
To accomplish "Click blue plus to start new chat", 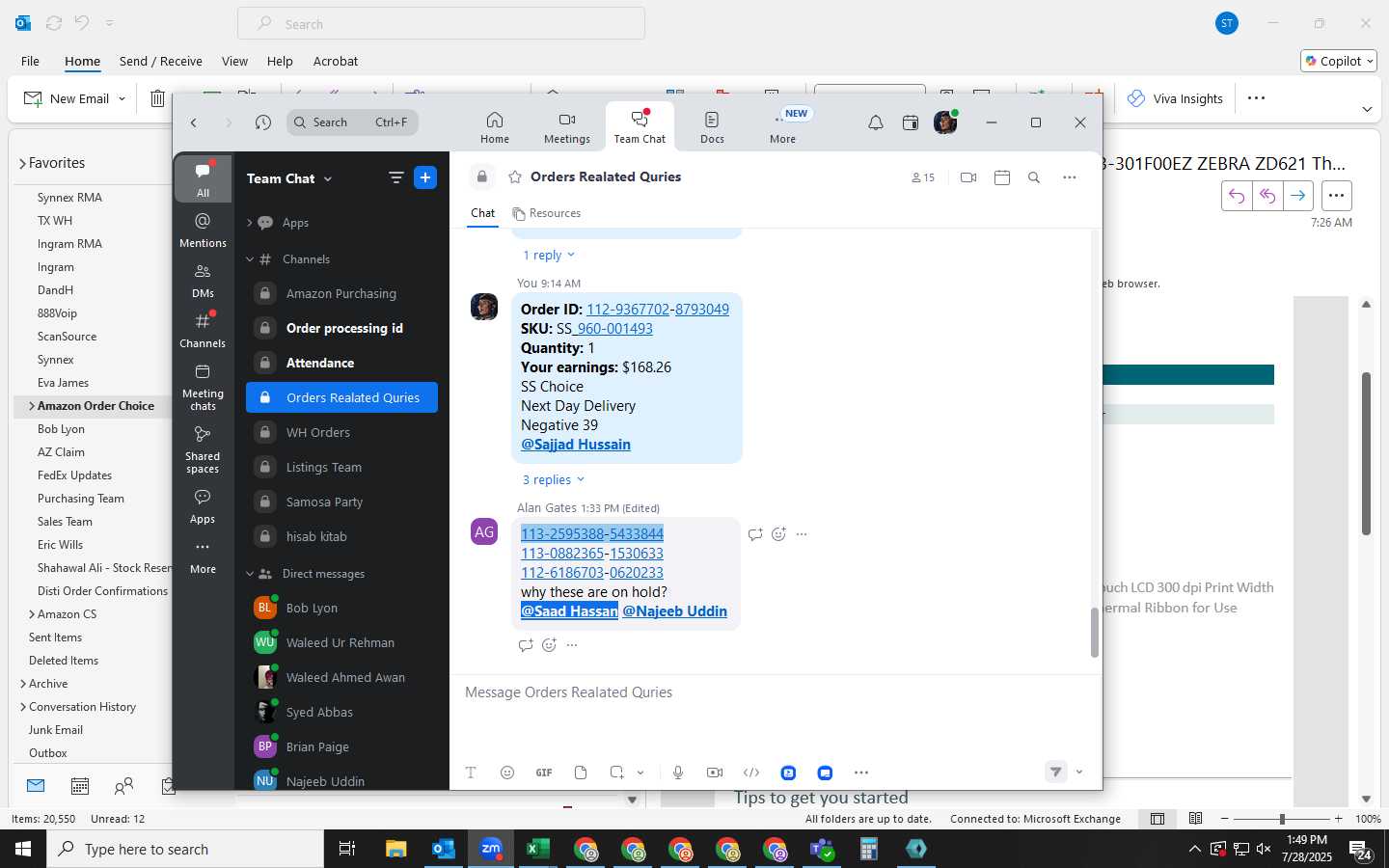I will point(425,177).
